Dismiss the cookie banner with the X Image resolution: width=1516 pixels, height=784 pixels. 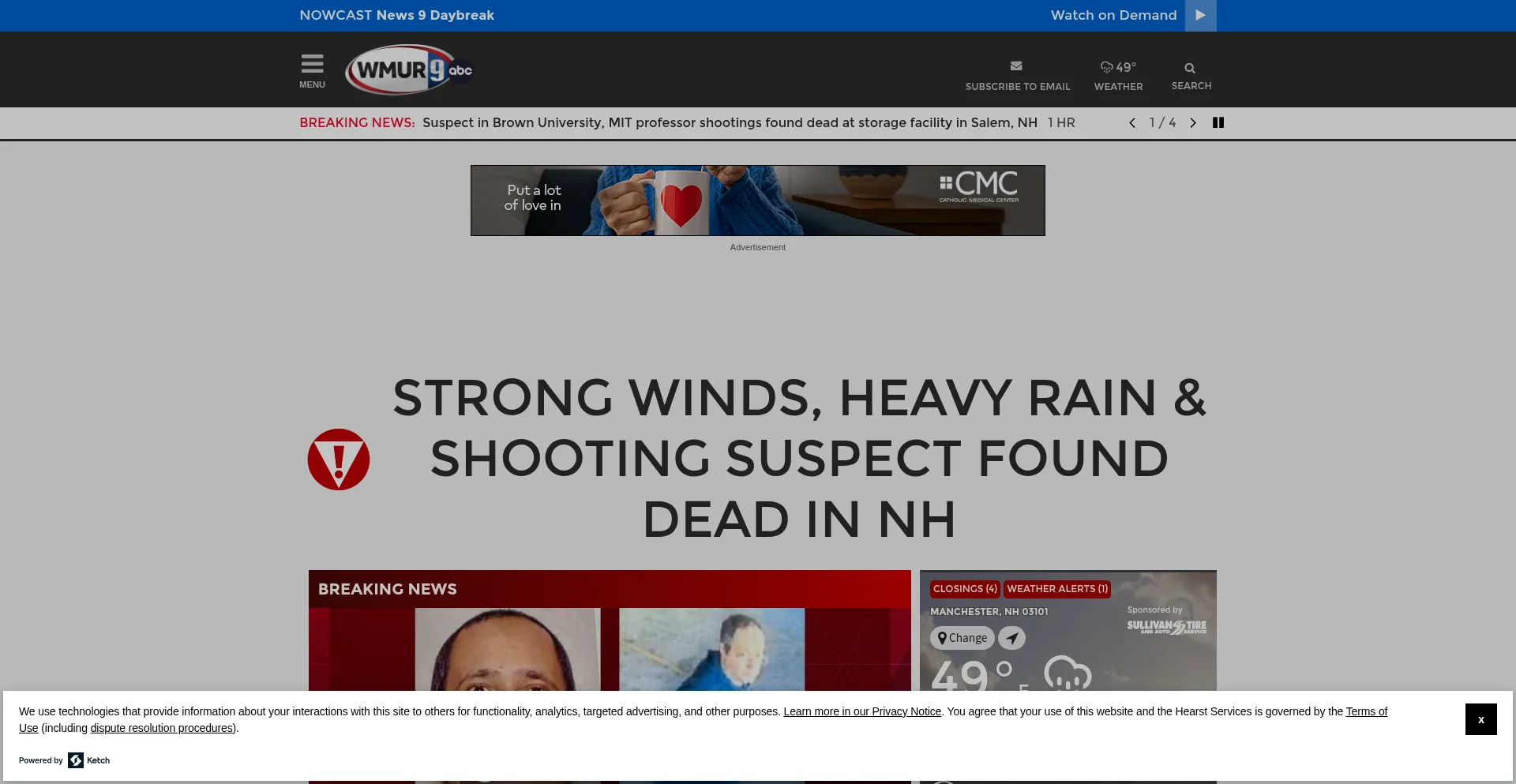1480,718
